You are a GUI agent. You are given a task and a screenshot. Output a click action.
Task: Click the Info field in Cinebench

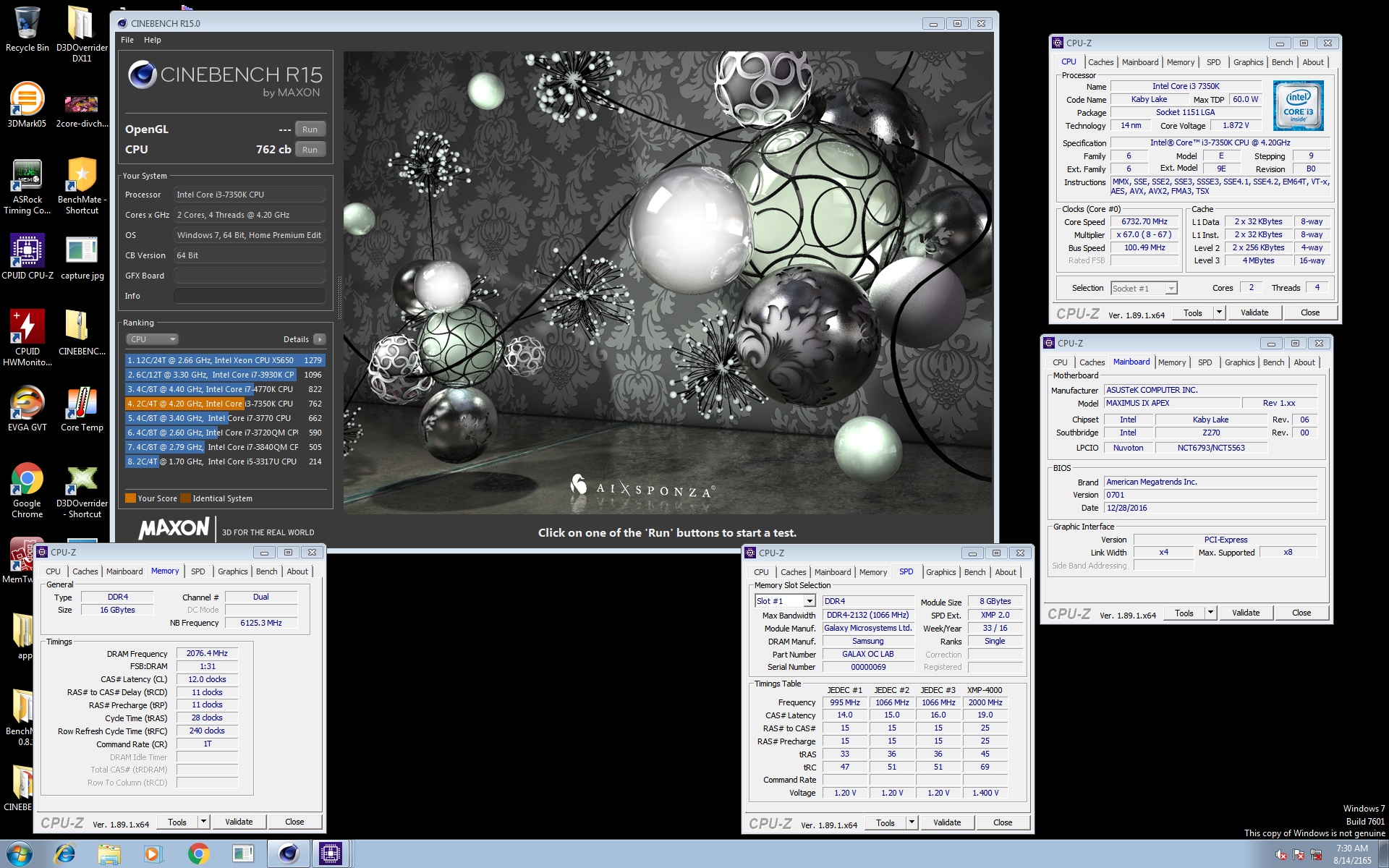[x=249, y=296]
